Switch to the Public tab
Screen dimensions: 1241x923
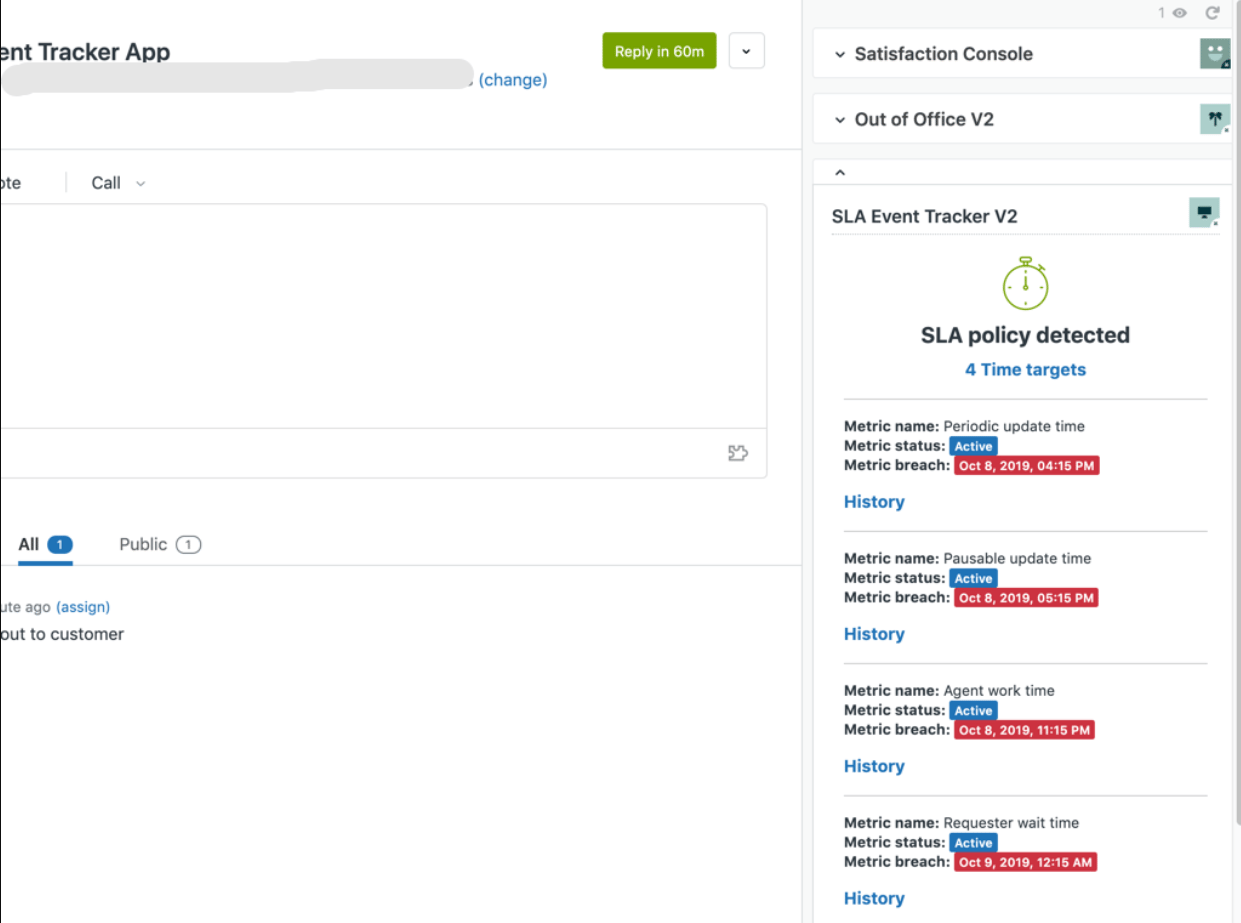point(160,544)
